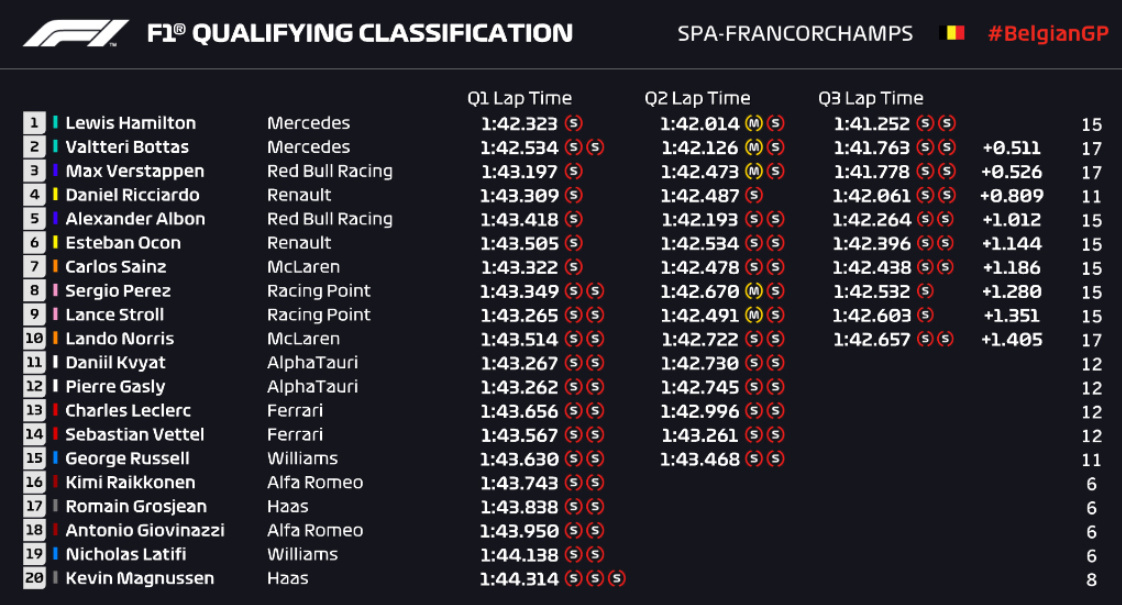Select the Q1 Lap Time column header
1122x605 pixels.
519,98
